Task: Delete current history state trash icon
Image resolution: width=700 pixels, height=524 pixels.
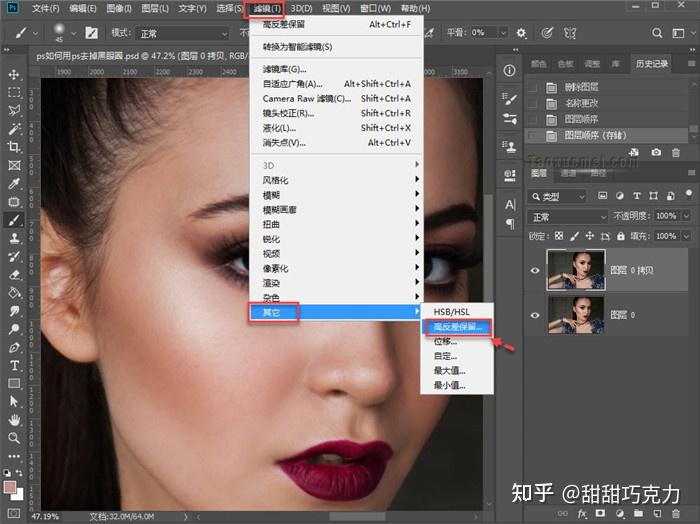Action: pos(676,152)
